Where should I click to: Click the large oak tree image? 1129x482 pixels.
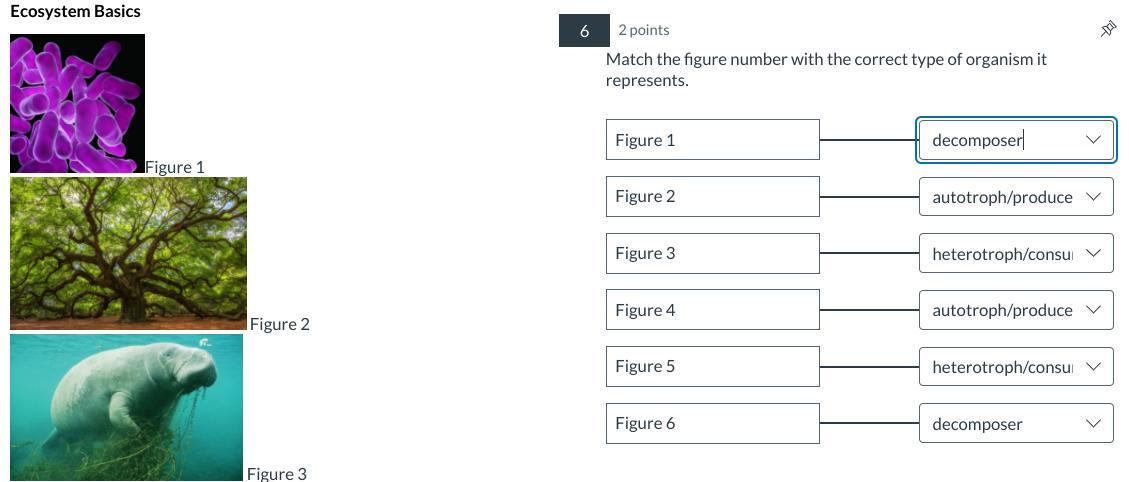point(128,253)
